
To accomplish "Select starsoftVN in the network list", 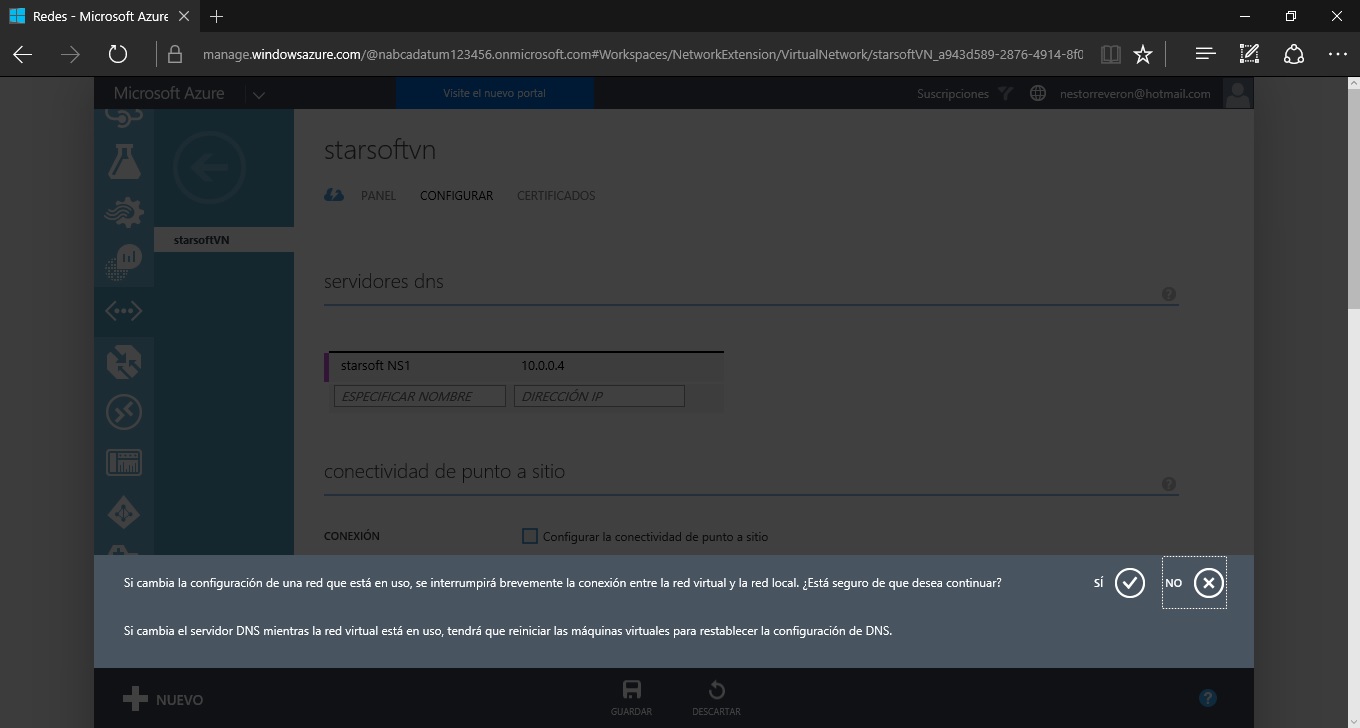I will point(201,240).
